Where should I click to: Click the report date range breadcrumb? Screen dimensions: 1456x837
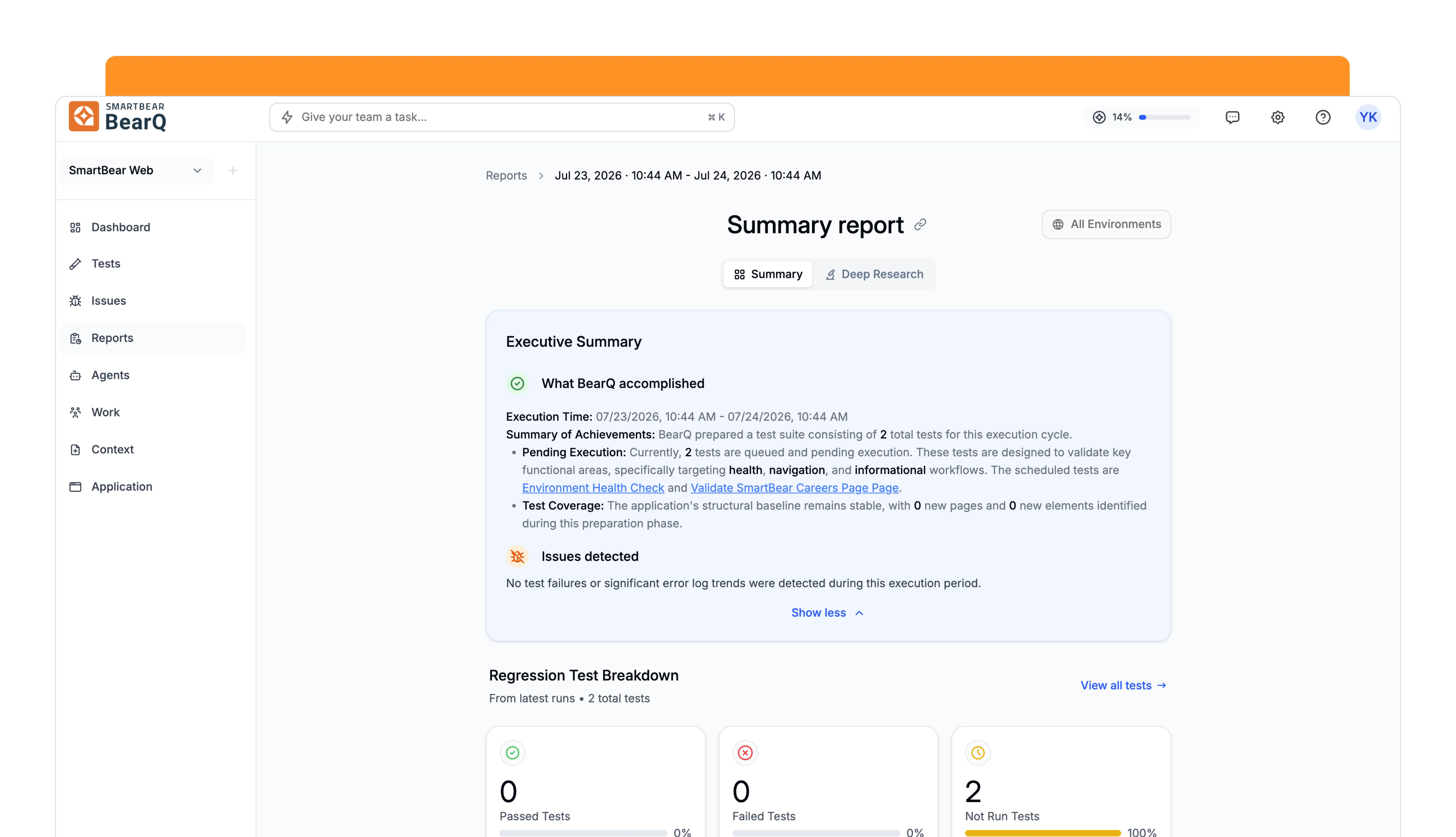688,176
